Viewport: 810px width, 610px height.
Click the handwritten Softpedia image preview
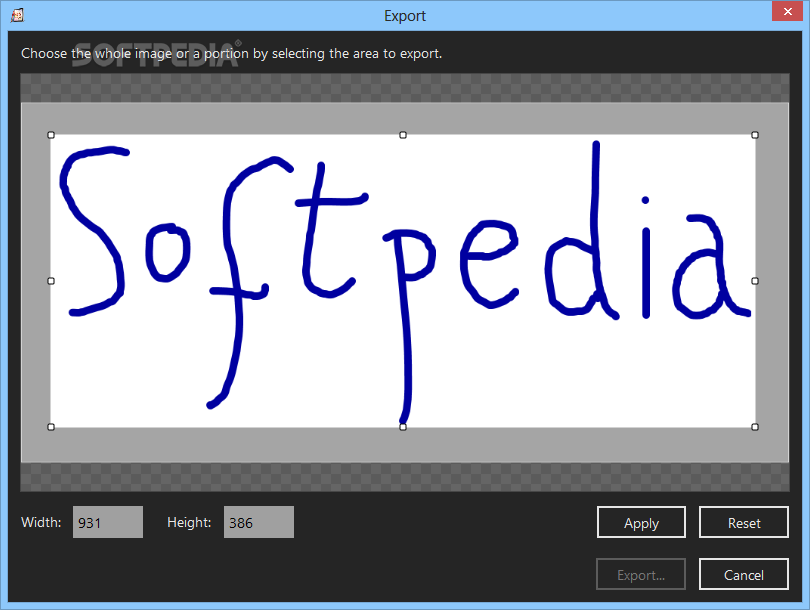[x=403, y=281]
